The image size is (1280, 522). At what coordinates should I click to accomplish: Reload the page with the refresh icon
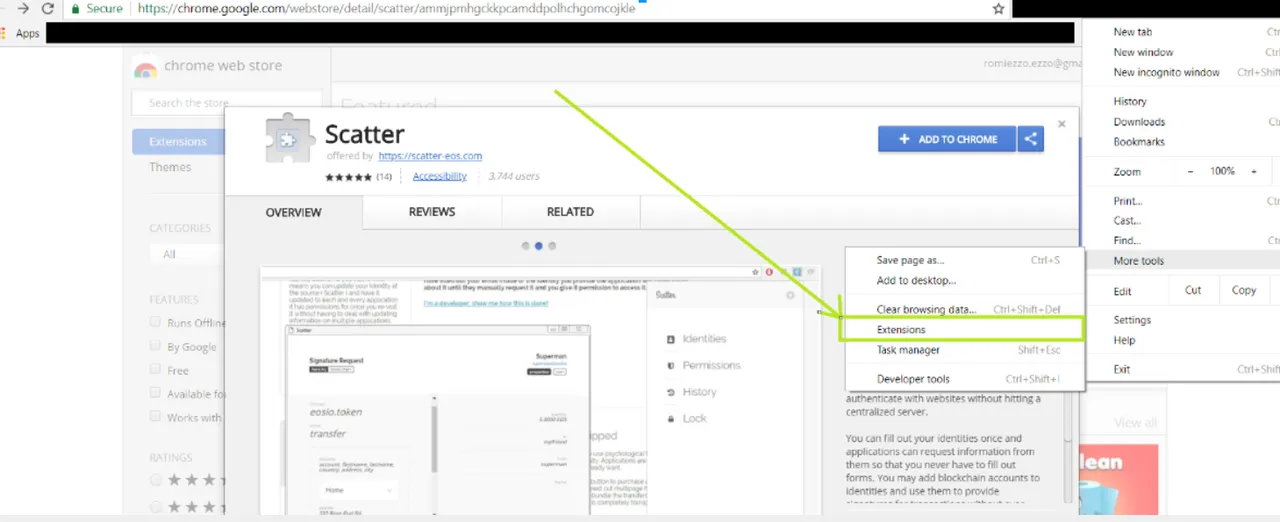tap(47, 8)
